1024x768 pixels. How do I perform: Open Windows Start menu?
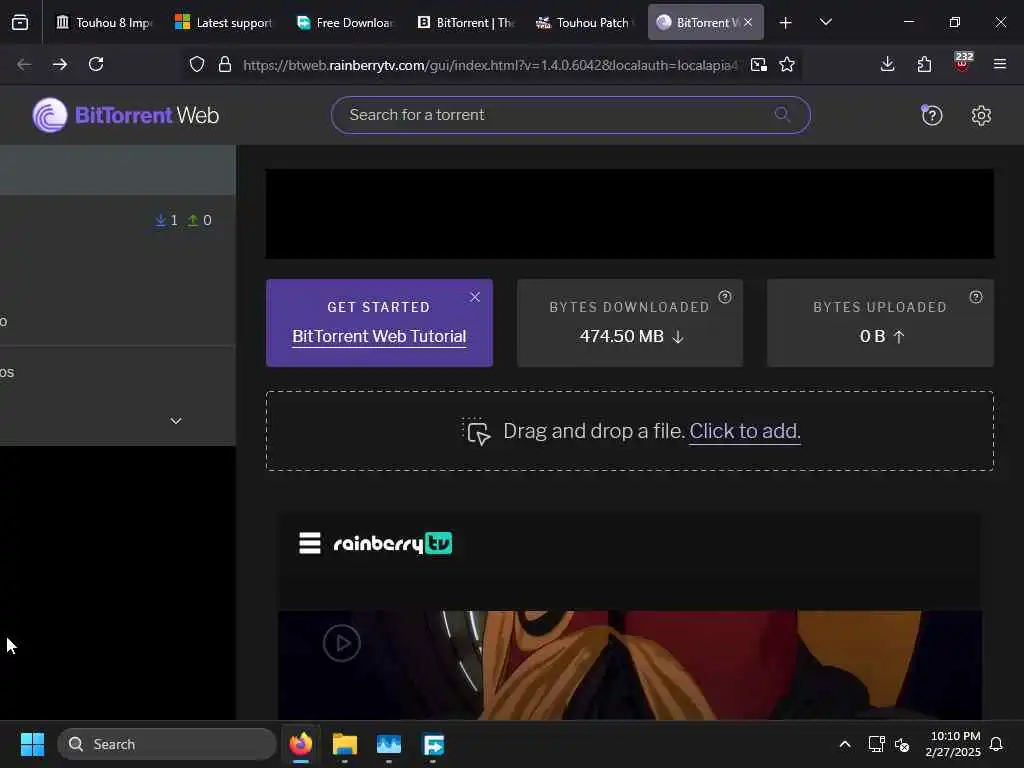pyautogui.click(x=33, y=744)
